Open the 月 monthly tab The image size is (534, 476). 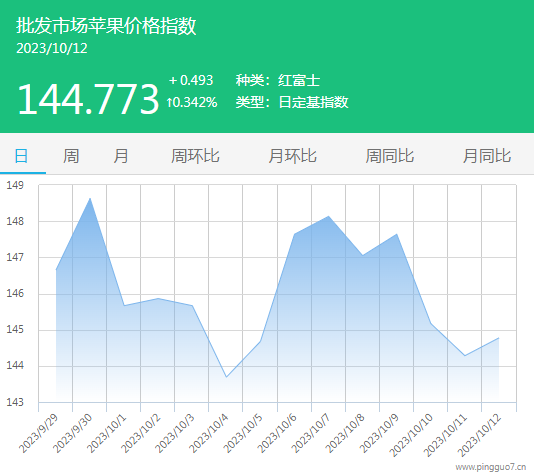pos(121,156)
